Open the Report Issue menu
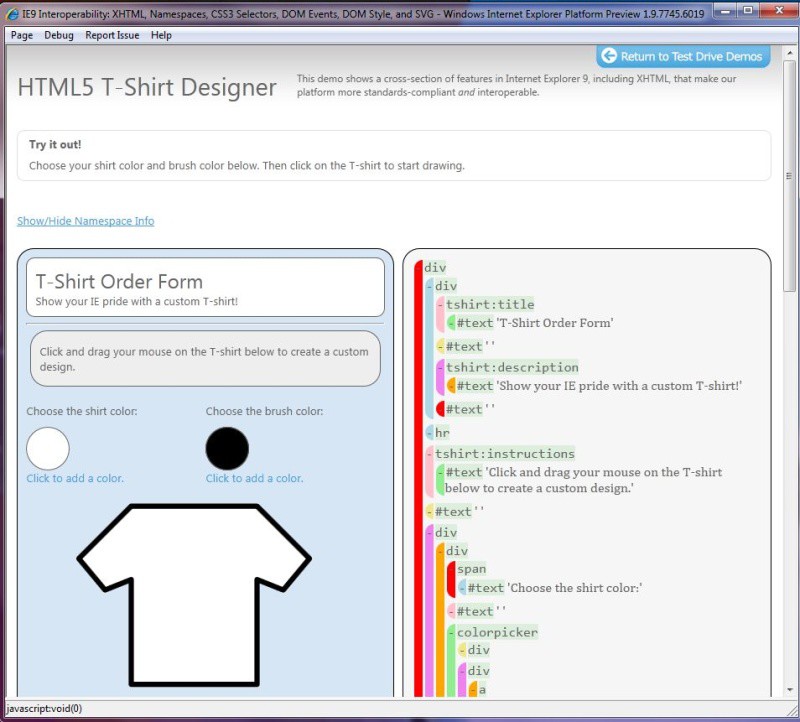This screenshot has width=800, height=722. (x=112, y=35)
